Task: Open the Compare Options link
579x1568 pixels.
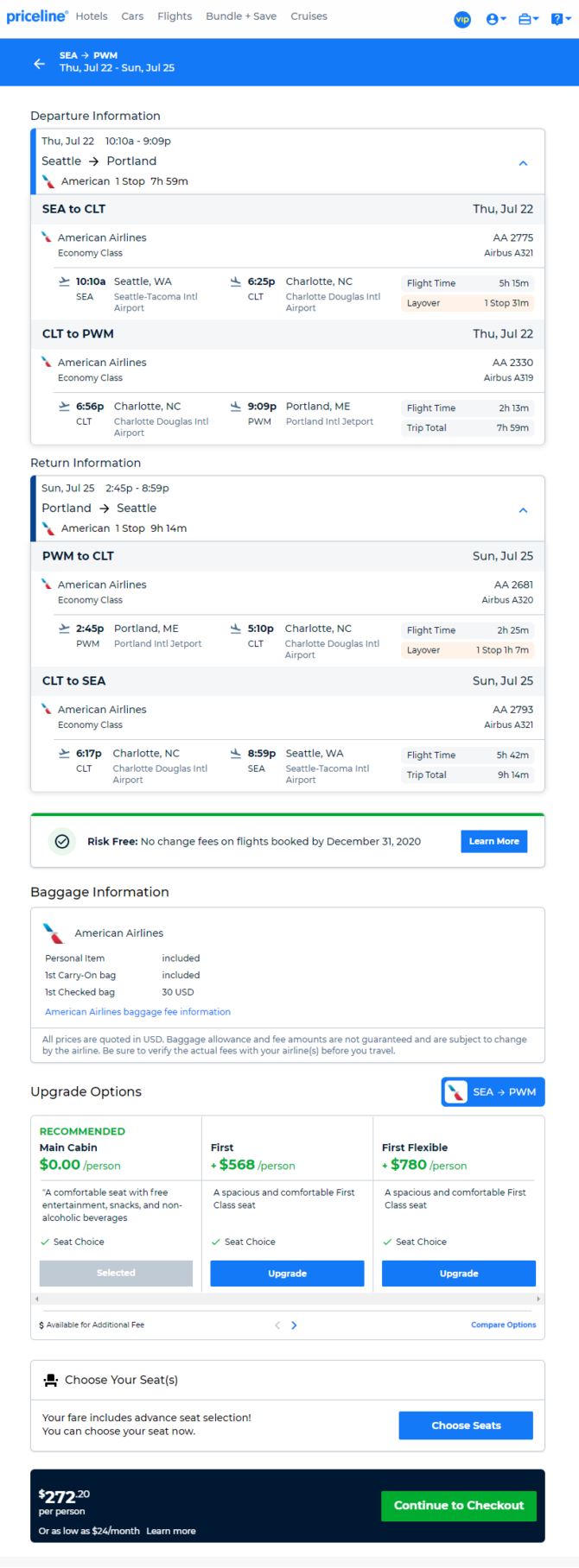Action: point(503,1325)
